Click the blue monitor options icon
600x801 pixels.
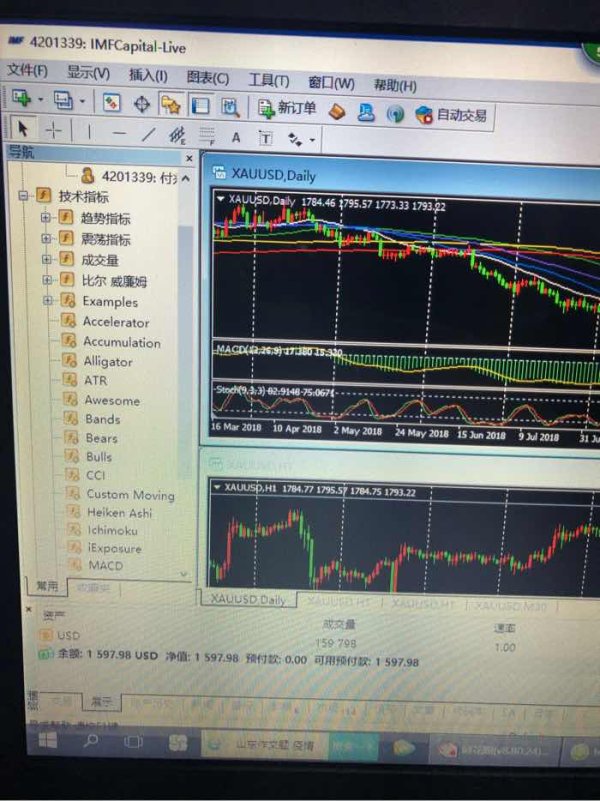coord(366,112)
